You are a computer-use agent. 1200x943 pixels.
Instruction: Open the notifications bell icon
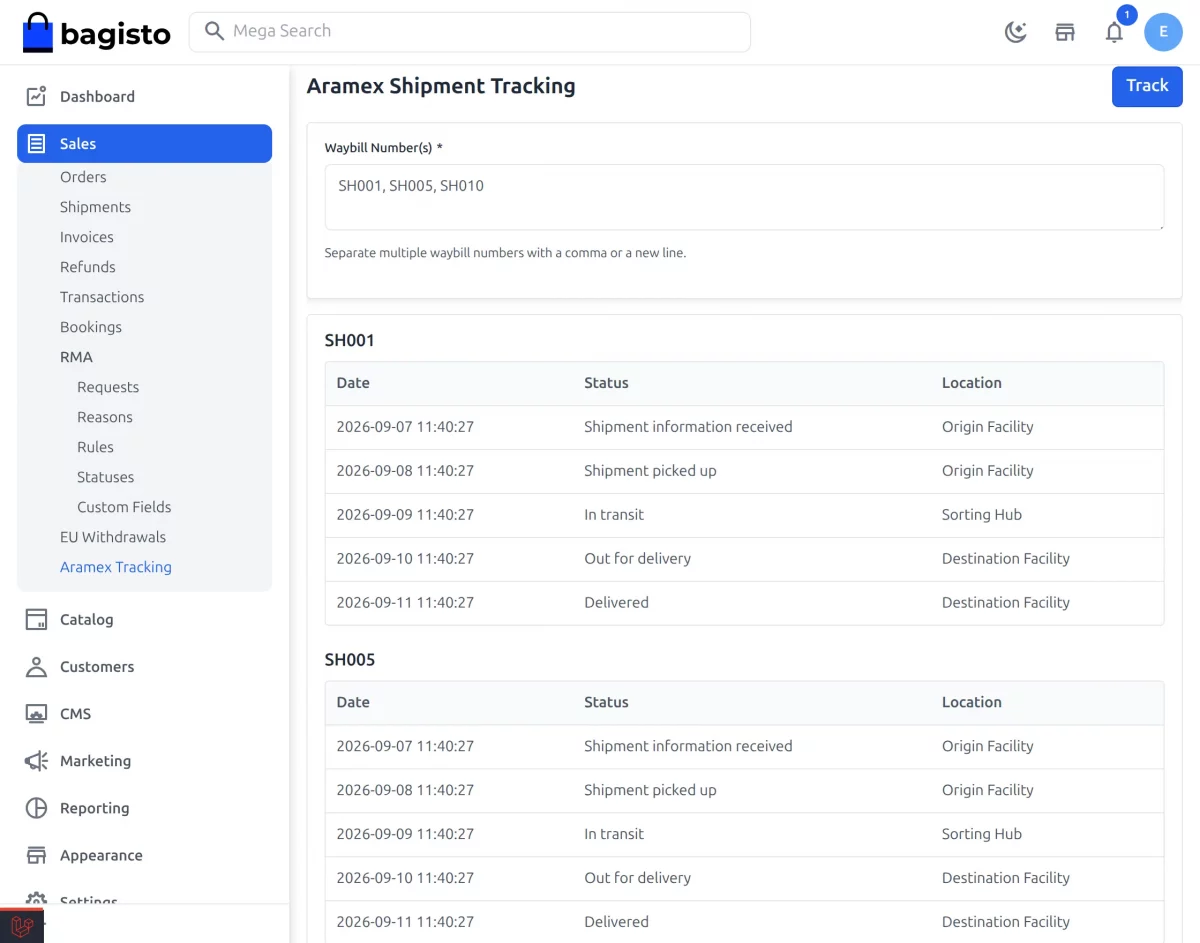pyautogui.click(x=1114, y=32)
